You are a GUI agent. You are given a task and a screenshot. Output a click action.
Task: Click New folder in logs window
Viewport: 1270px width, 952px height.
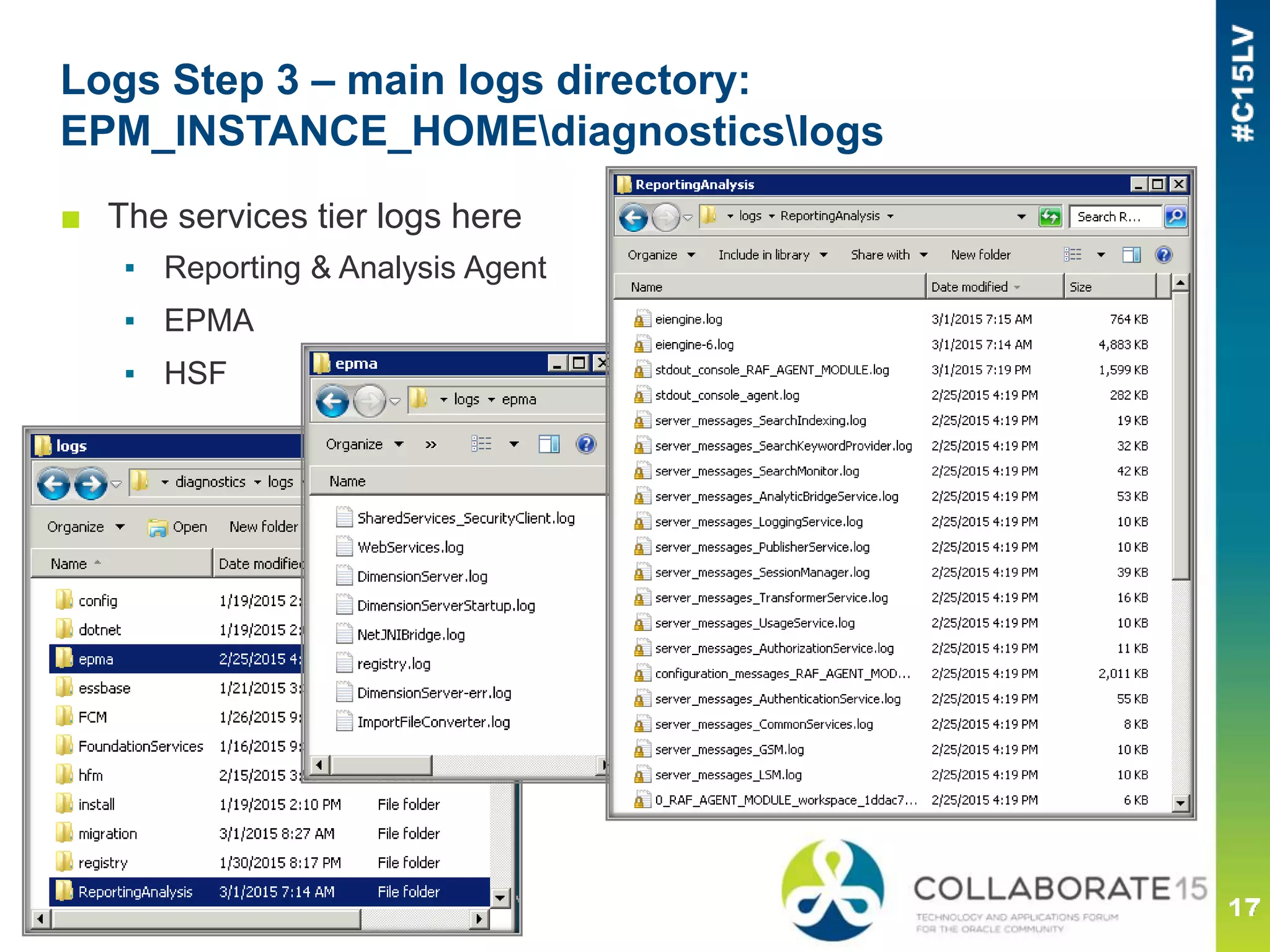[x=264, y=527]
